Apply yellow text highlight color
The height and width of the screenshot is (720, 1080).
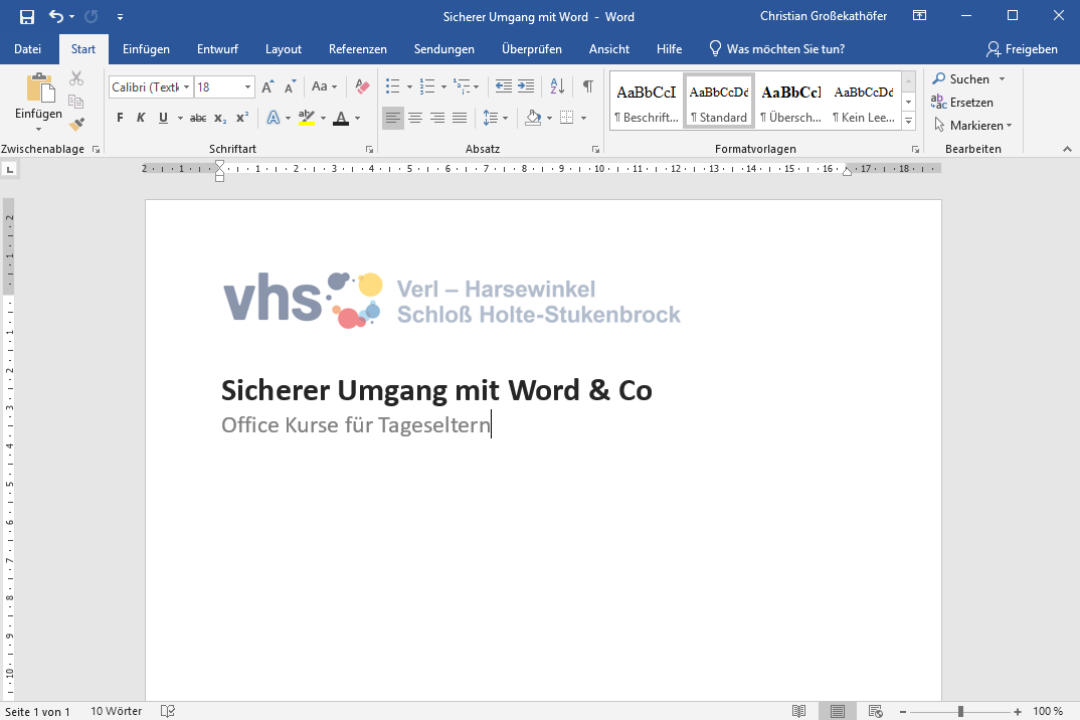[x=307, y=118]
